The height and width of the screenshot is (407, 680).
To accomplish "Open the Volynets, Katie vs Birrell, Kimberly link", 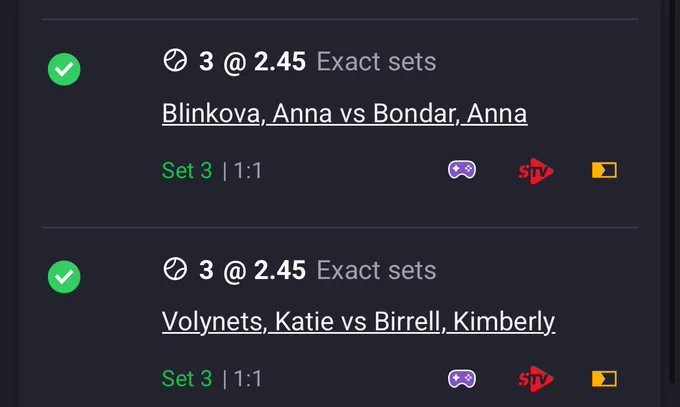I will point(358,322).
